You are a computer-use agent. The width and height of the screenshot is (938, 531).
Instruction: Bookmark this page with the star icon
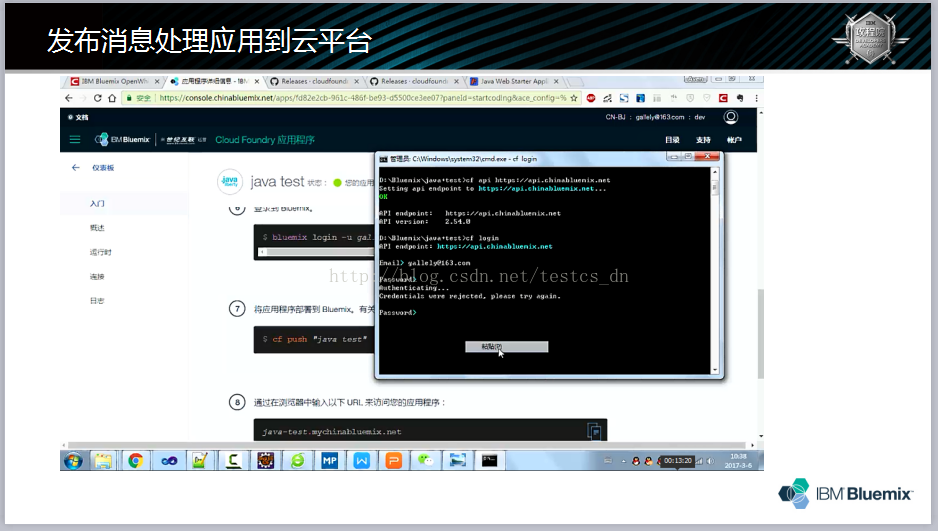pos(574,98)
